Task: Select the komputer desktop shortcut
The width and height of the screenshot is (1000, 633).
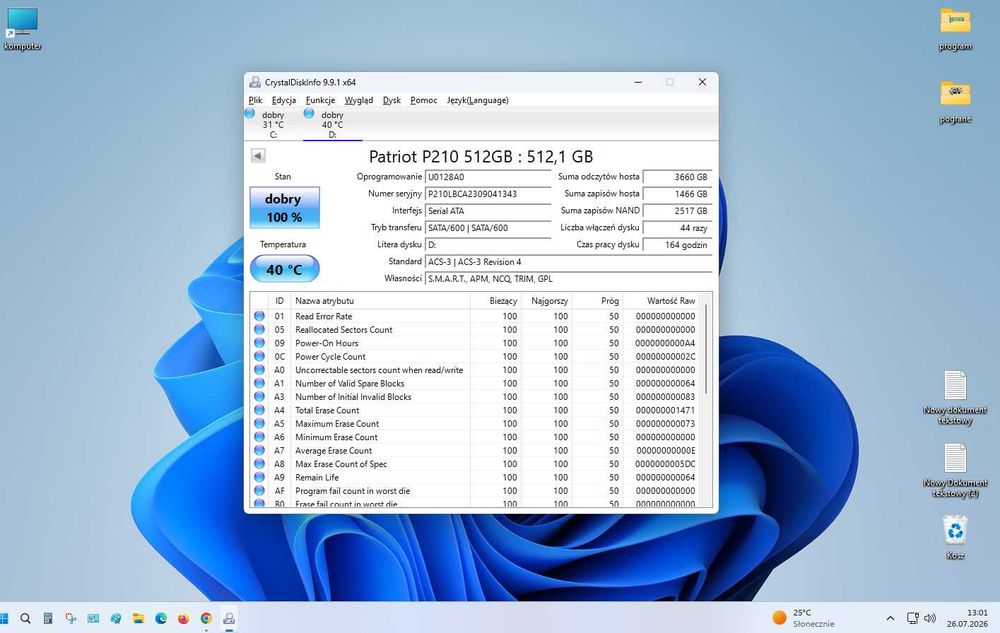Action: coord(22,29)
